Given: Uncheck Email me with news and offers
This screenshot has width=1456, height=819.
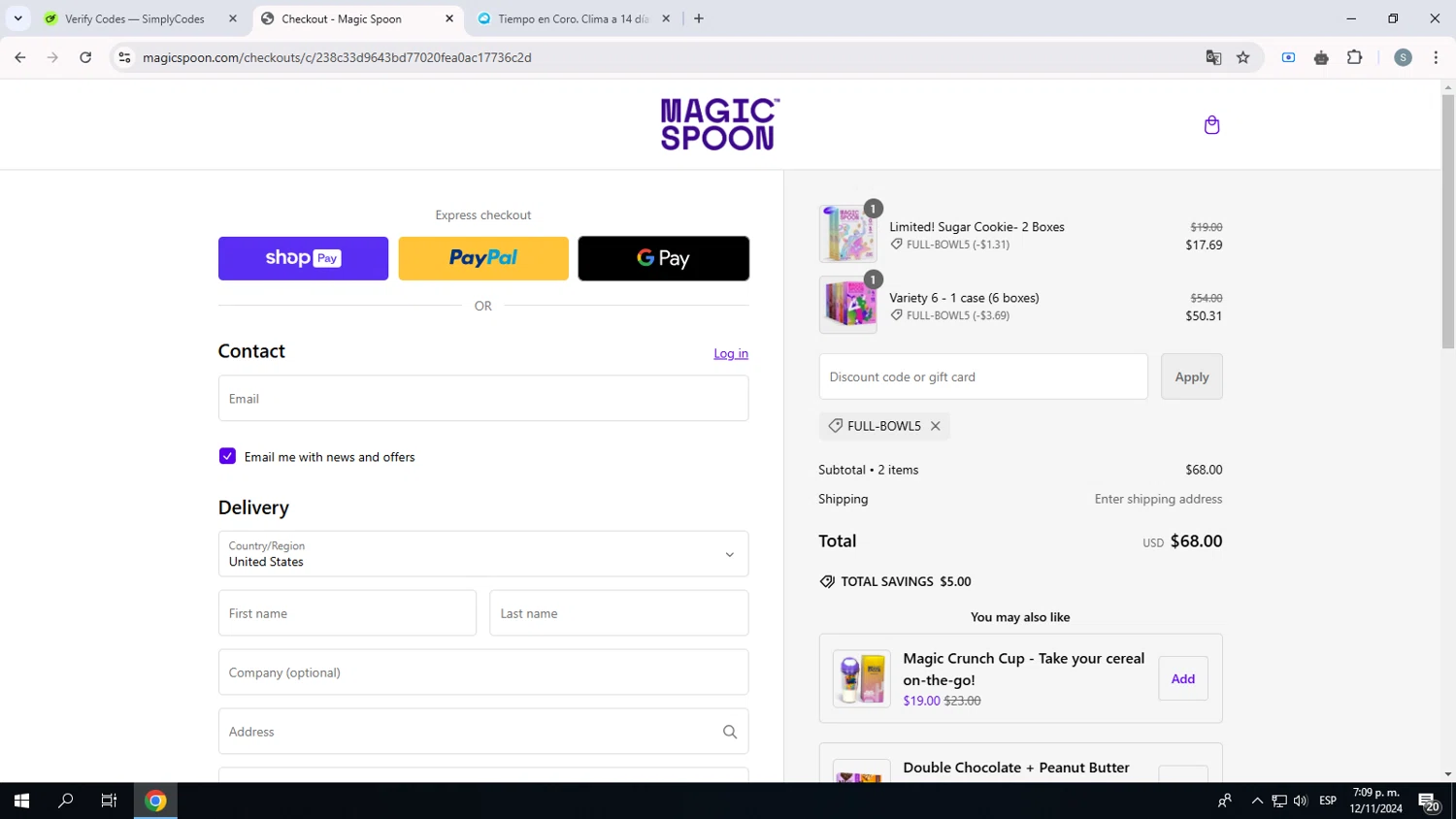Looking at the screenshot, I should (x=227, y=456).
